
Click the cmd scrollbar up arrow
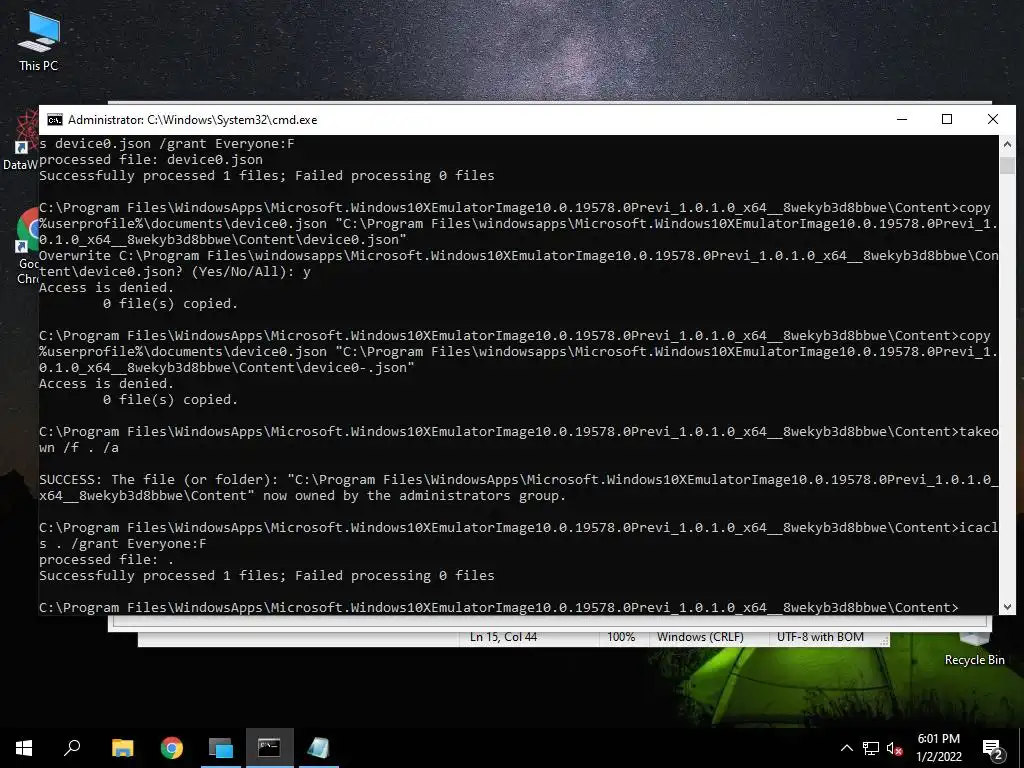(x=1007, y=144)
